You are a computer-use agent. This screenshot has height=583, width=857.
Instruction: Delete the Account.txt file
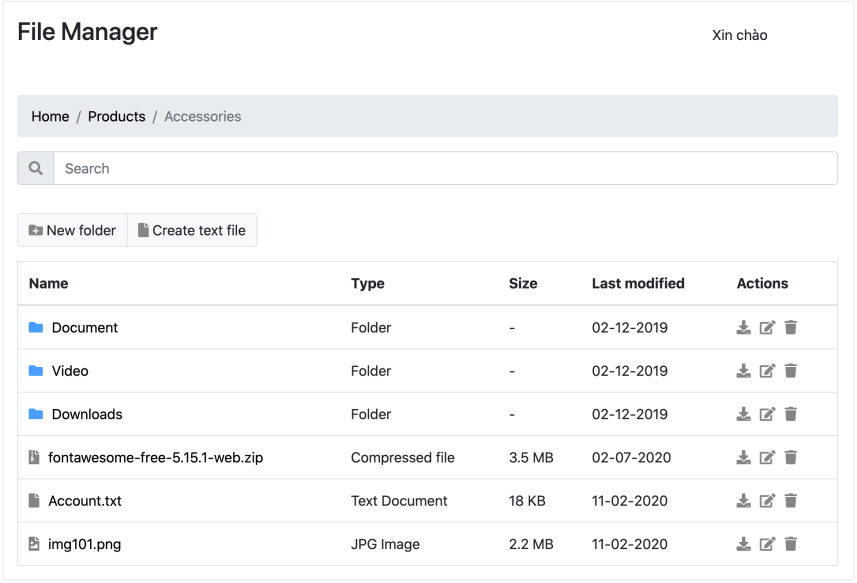pos(791,501)
